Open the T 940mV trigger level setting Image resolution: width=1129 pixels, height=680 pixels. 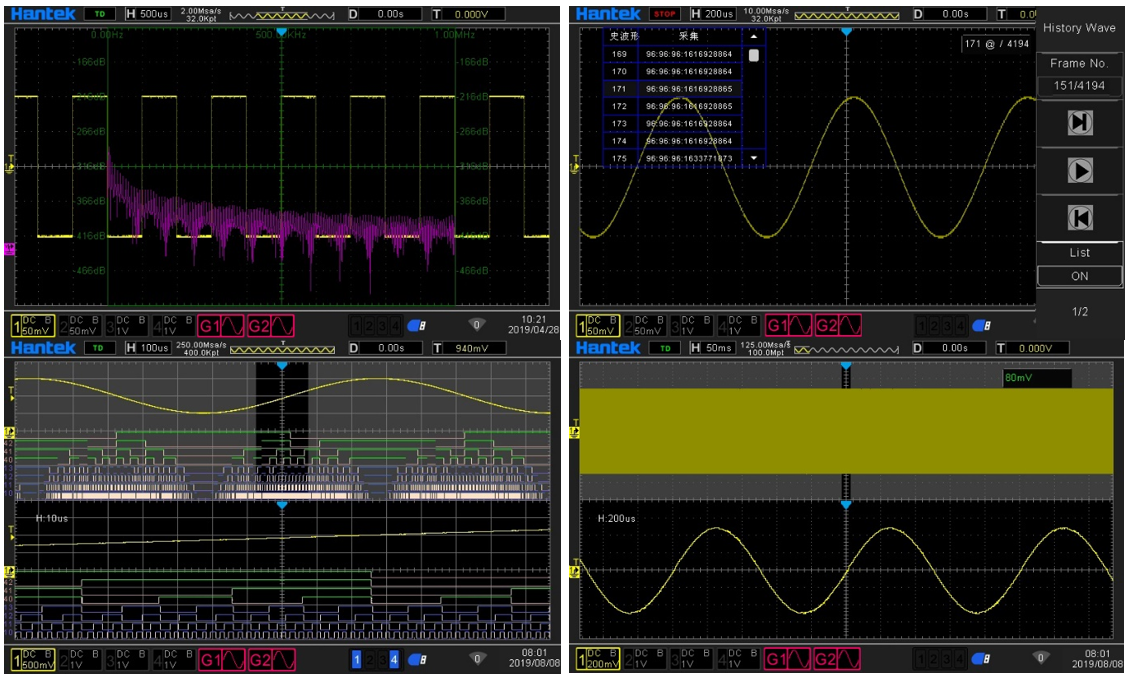(x=466, y=348)
